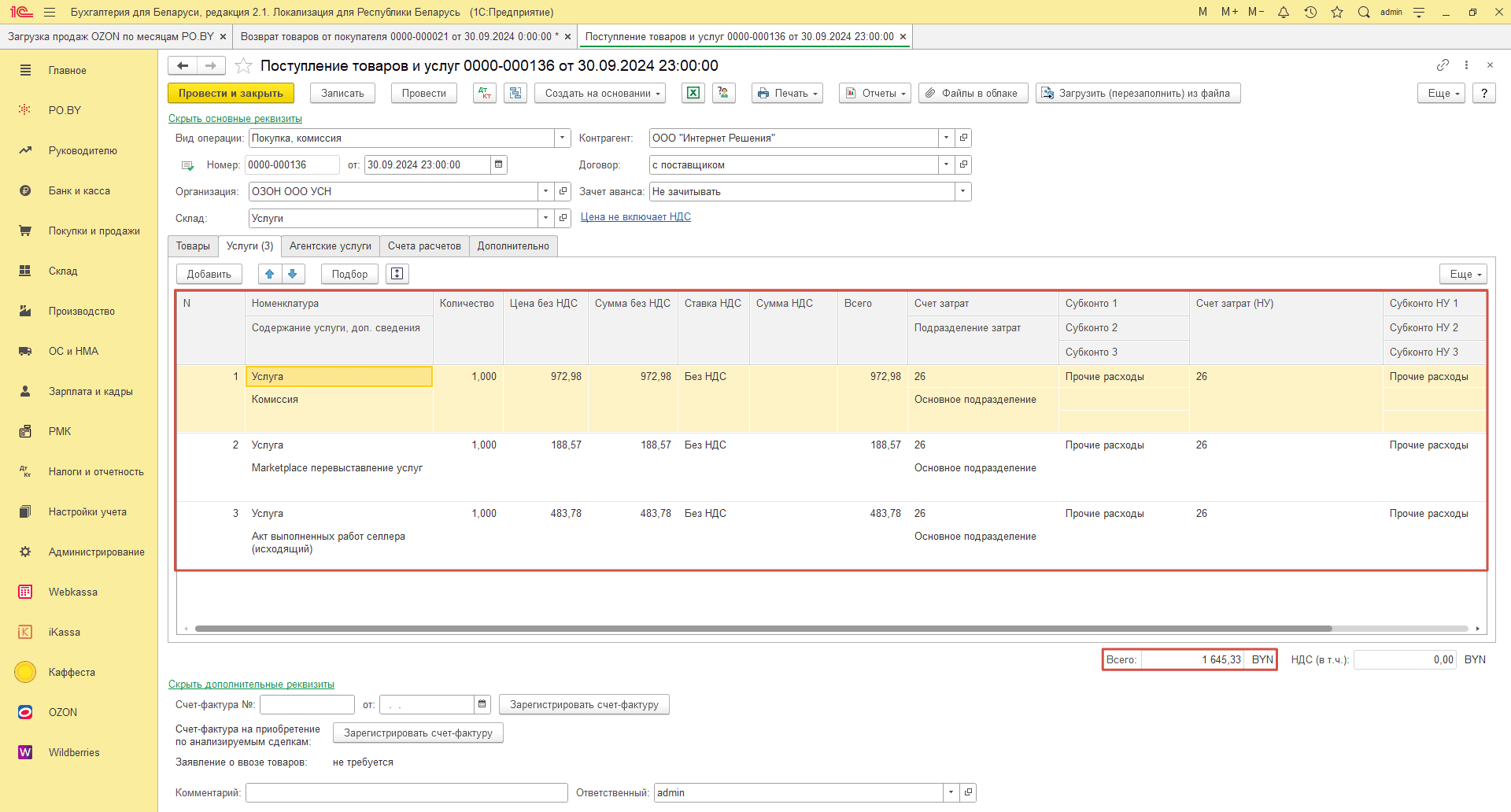This screenshot has height=812, width=1511.
Task: Open the table Еще menu
Action: [1463, 274]
